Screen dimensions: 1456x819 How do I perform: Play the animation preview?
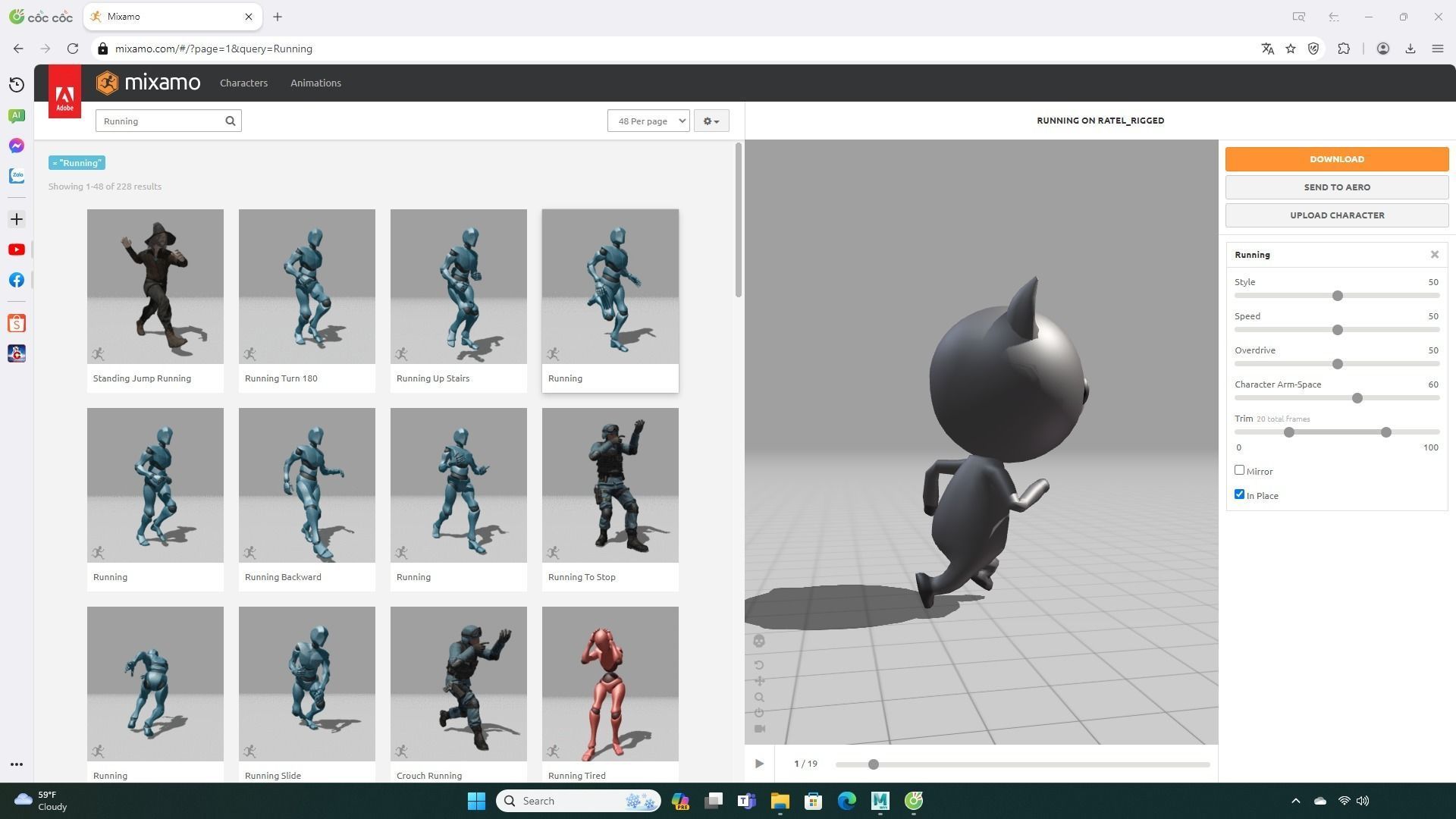click(x=759, y=764)
